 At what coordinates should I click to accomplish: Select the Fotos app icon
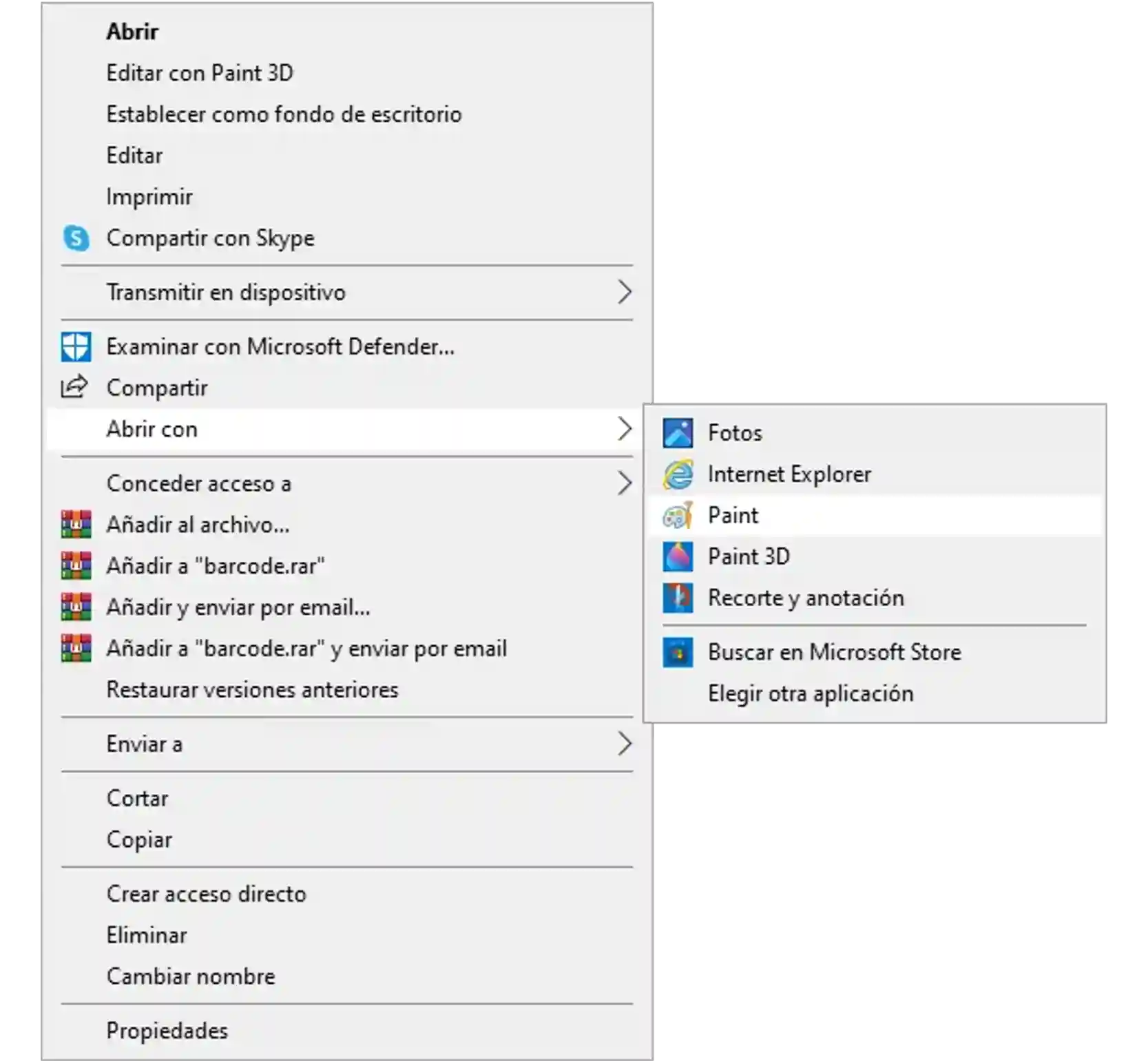678,433
